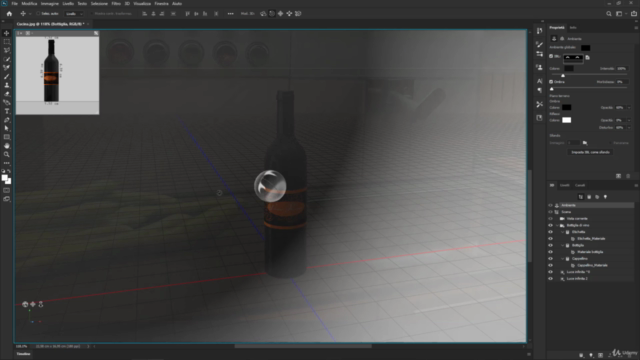Filter 3D panel by lights
The height and width of the screenshot is (360, 640).
(605, 197)
